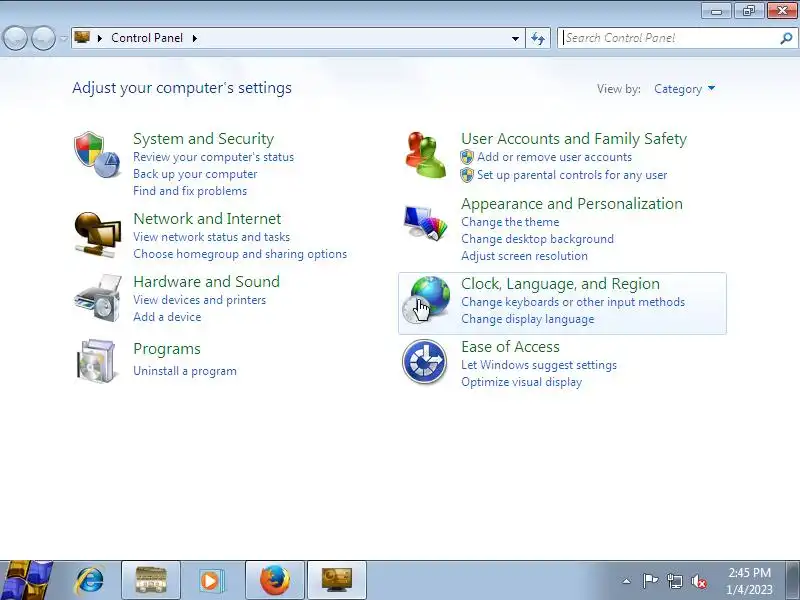The height and width of the screenshot is (600, 800).
Task: Launch Windows Media Player from the taskbar
Action: coord(211,581)
